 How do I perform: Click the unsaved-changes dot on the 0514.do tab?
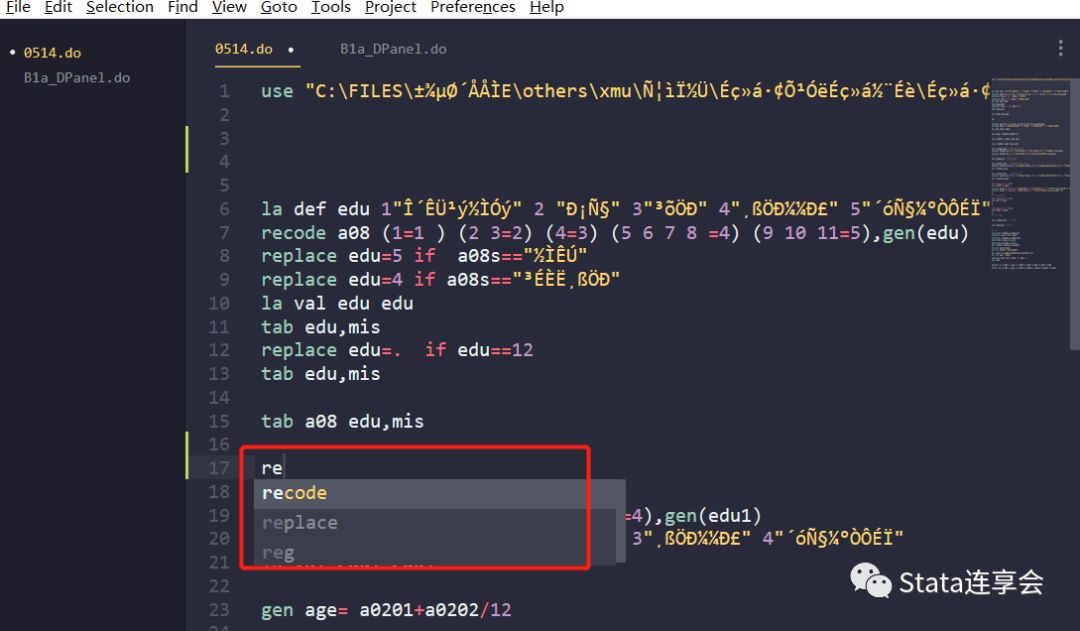(x=290, y=47)
